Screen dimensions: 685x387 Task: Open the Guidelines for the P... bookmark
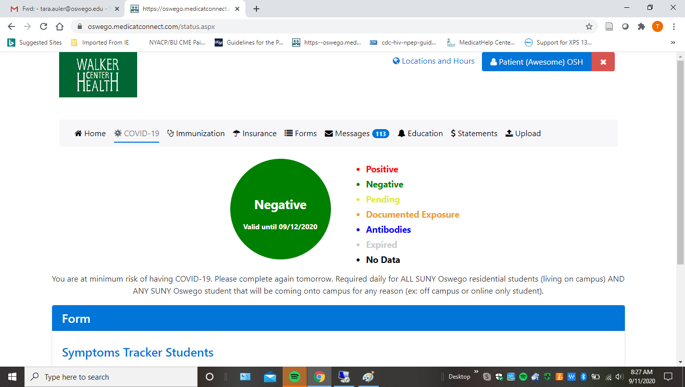(249, 42)
